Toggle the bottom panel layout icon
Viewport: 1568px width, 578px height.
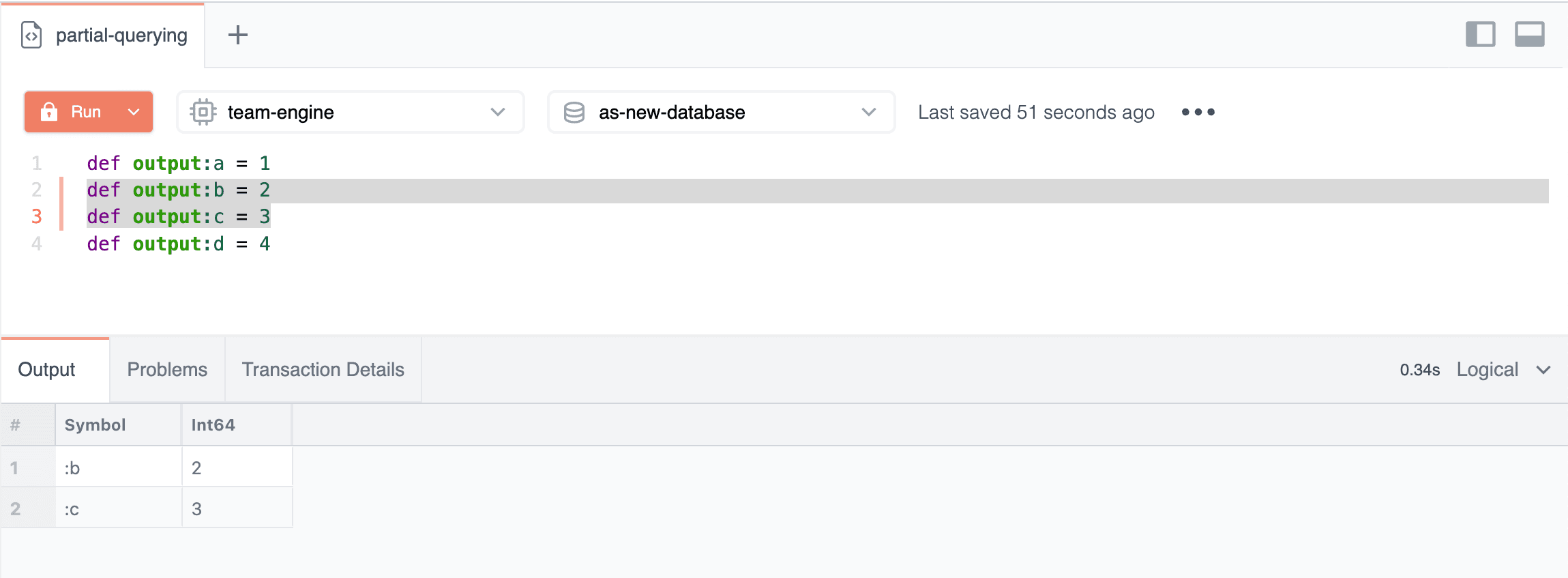1529,34
